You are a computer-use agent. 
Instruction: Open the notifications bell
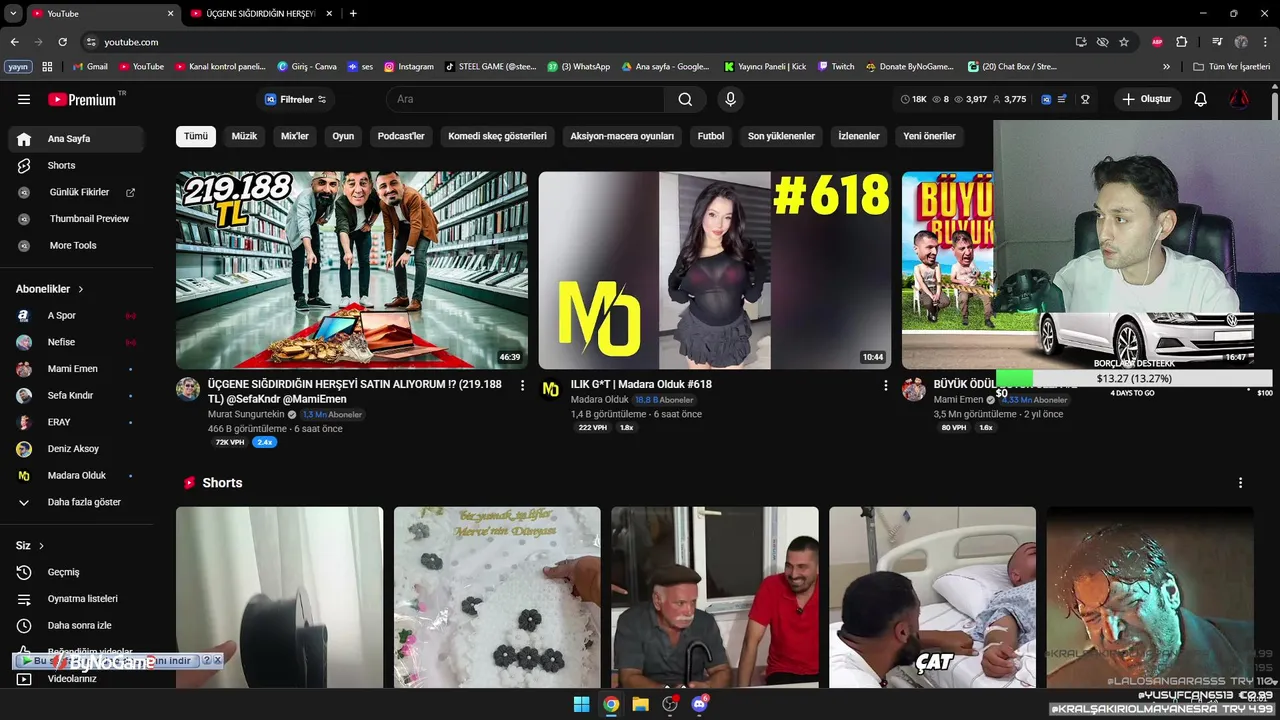pyautogui.click(x=1201, y=99)
